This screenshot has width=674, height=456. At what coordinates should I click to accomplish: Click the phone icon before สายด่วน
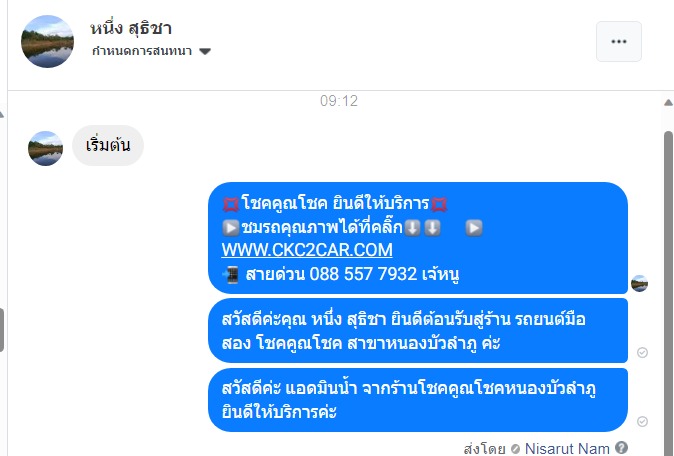click(x=230, y=275)
